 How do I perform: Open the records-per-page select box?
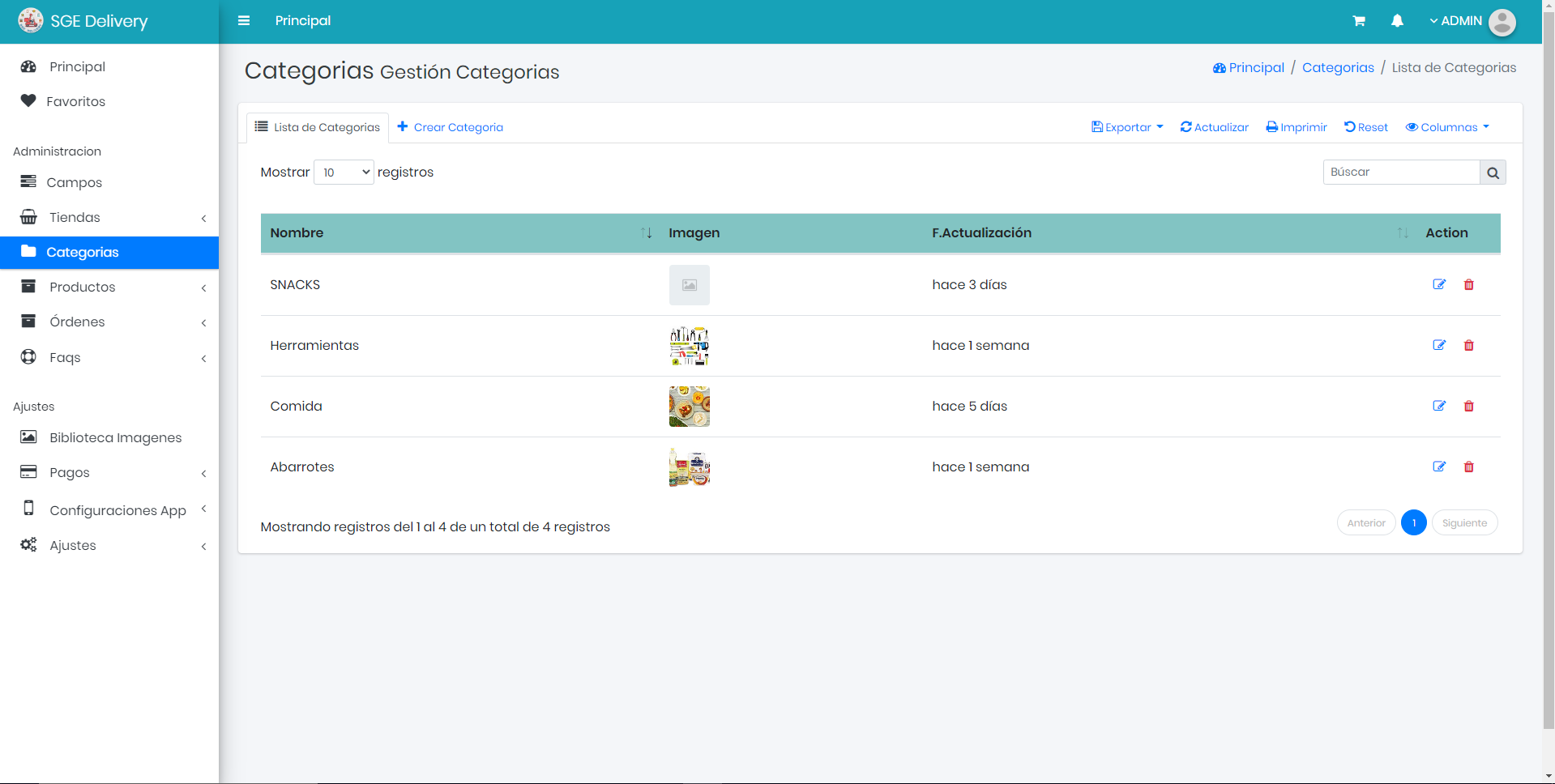click(x=344, y=173)
